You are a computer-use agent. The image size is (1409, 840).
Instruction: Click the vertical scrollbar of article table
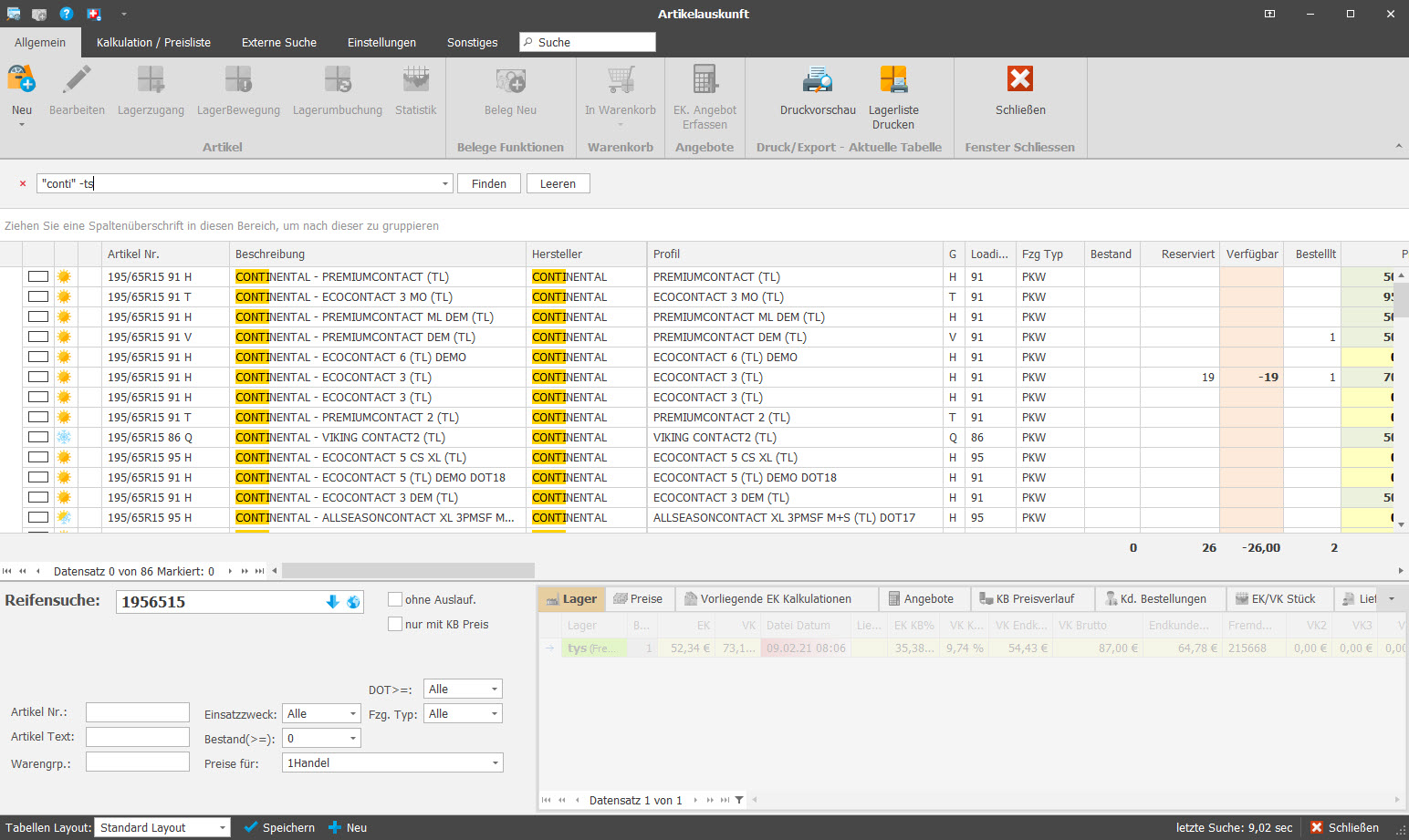pyautogui.click(x=1402, y=299)
